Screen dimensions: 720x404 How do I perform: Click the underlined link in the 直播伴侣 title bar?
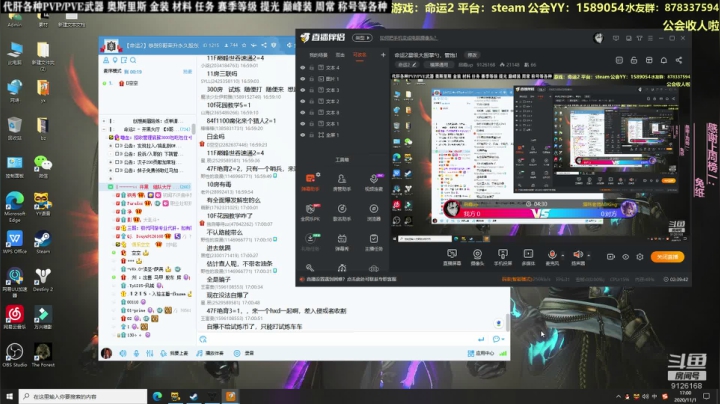click(x=409, y=38)
